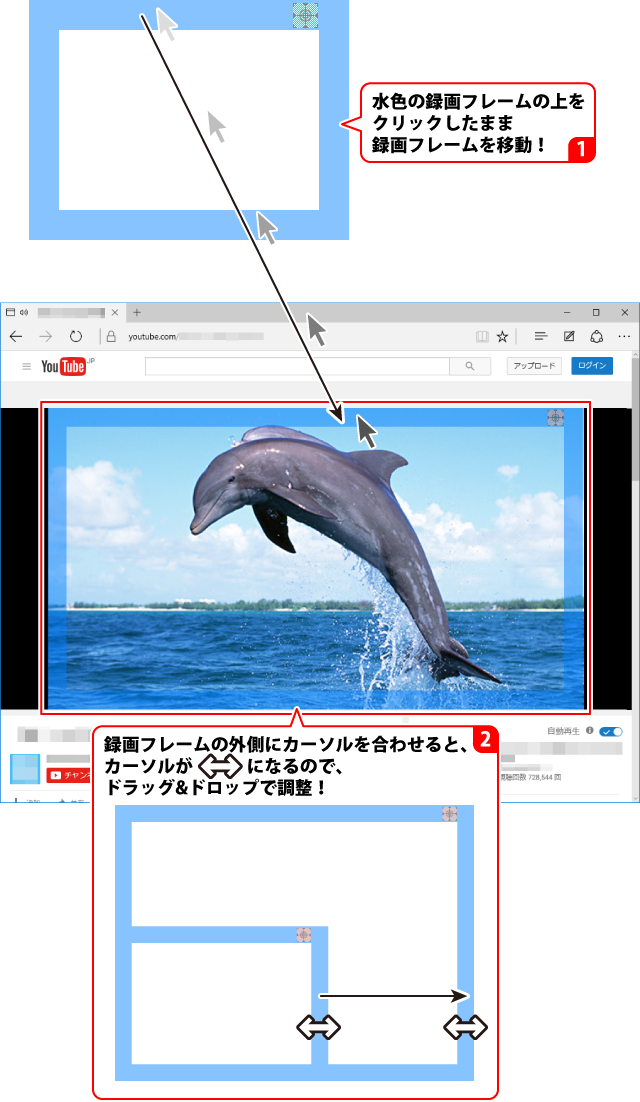
Task: Close the current browser tab
Action: [115, 312]
